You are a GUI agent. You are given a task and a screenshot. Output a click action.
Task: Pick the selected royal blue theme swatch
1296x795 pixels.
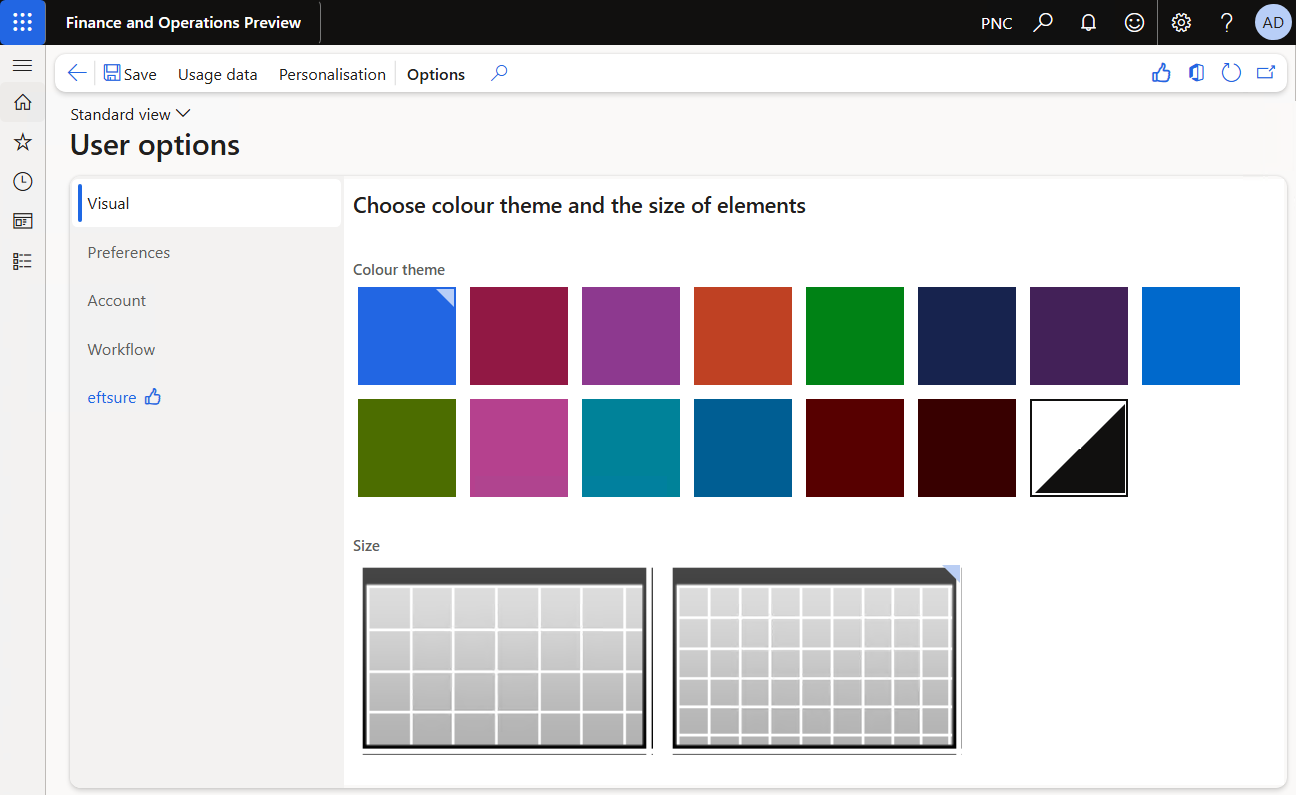click(x=407, y=336)
